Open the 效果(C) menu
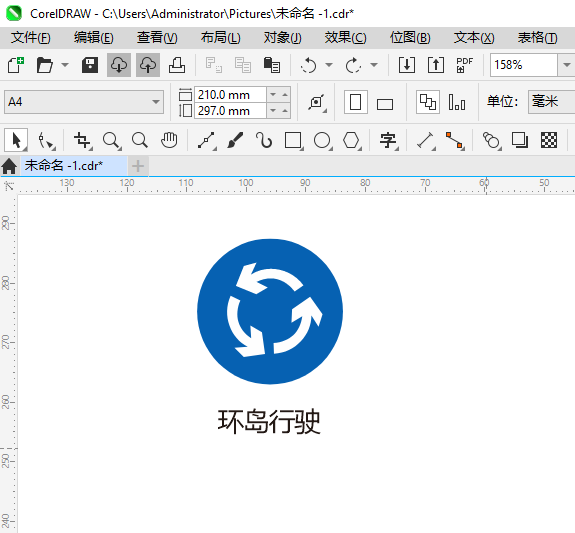 coord(345,37)
